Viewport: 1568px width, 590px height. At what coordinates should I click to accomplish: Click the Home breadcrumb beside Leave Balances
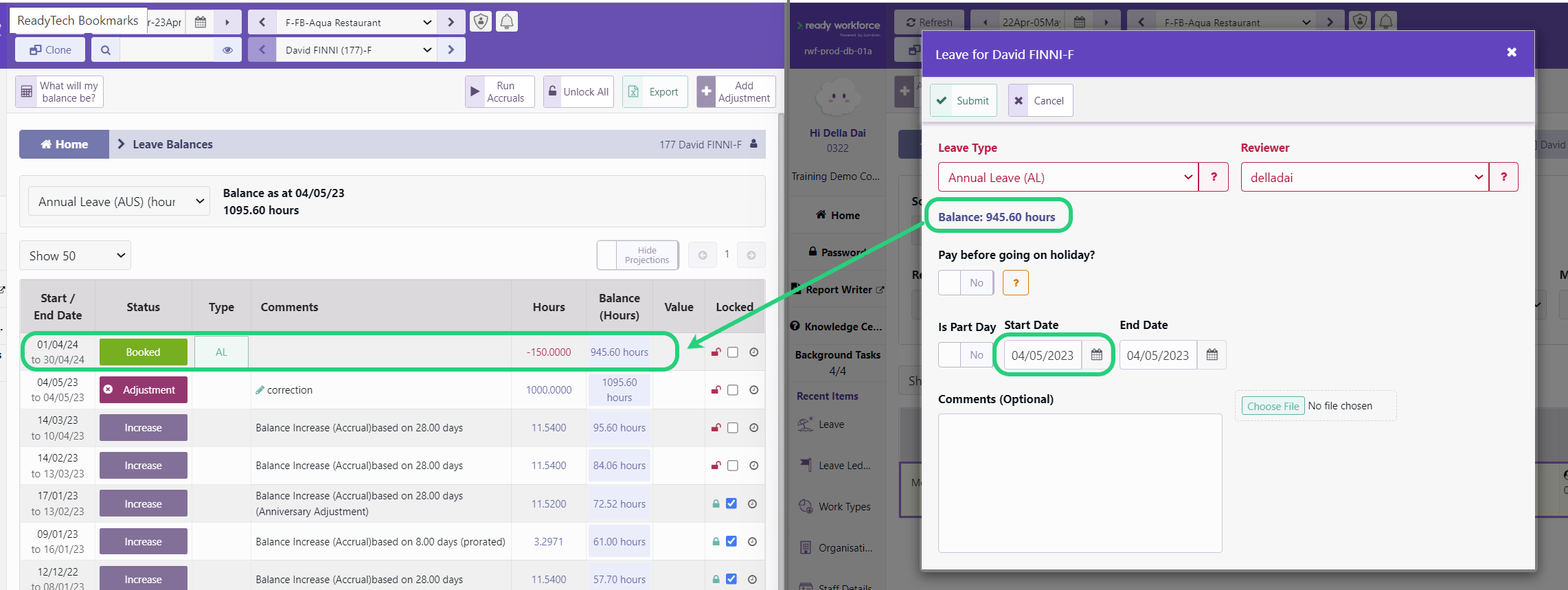click(65, 144)
